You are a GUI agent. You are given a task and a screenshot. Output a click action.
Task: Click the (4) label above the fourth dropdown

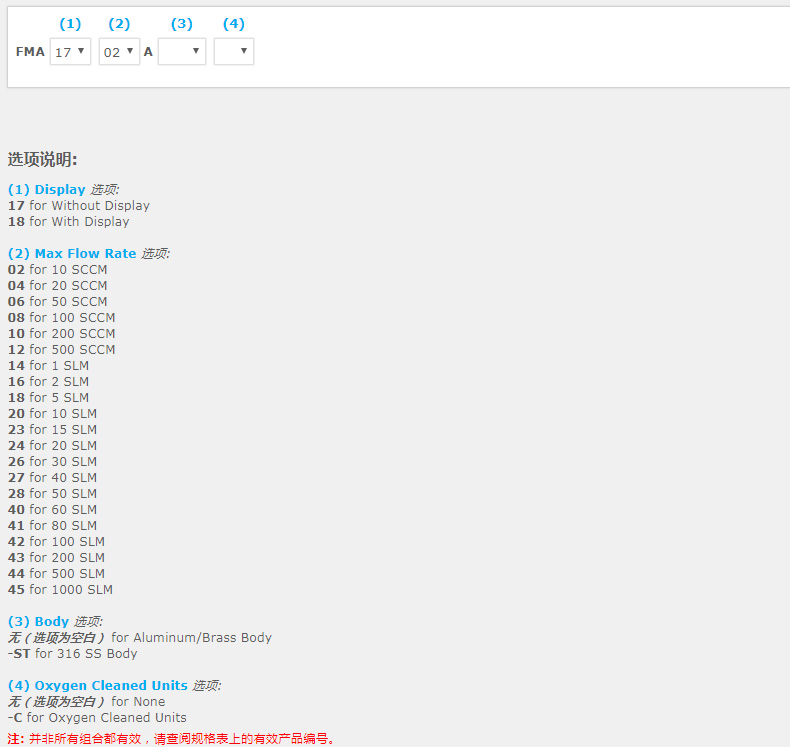coord(233,24)
